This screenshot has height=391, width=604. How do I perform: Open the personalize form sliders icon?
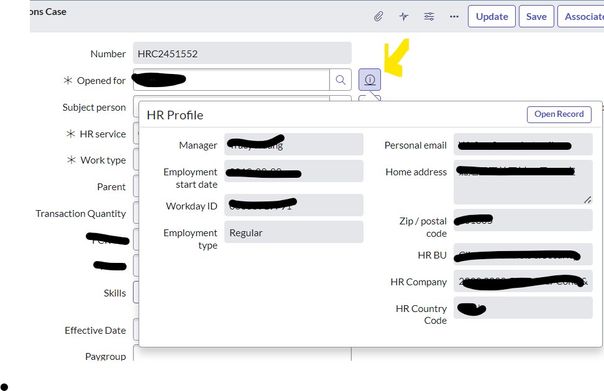[x=429, y=17]
